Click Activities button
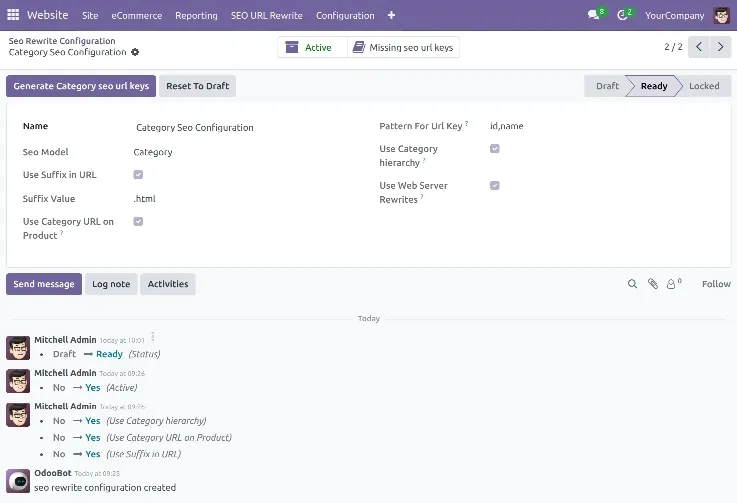 click(168, 284)
